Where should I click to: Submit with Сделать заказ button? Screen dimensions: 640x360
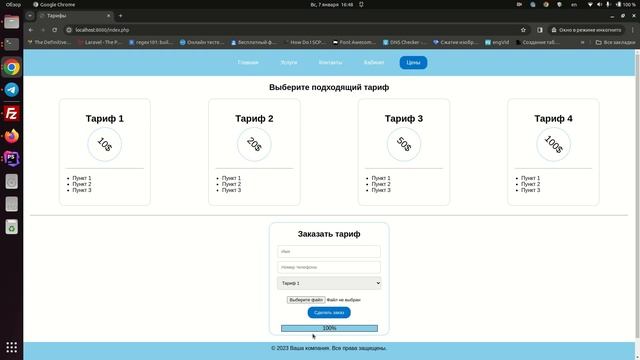(x=329, y=312)
